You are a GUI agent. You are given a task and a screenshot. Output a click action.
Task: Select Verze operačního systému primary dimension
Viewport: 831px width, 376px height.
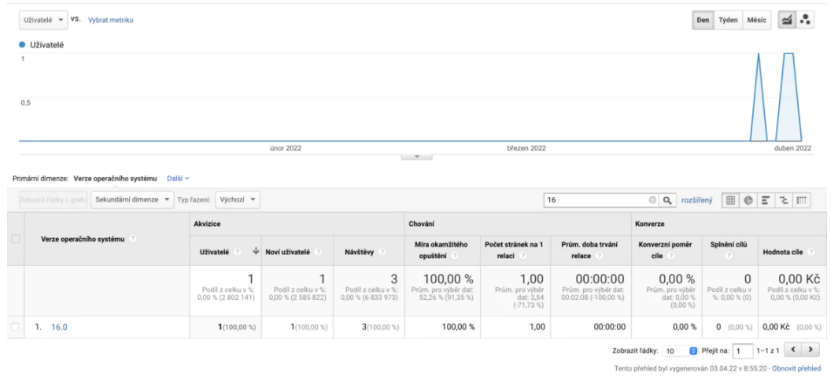pyautogui.click(x=116, y=179)
